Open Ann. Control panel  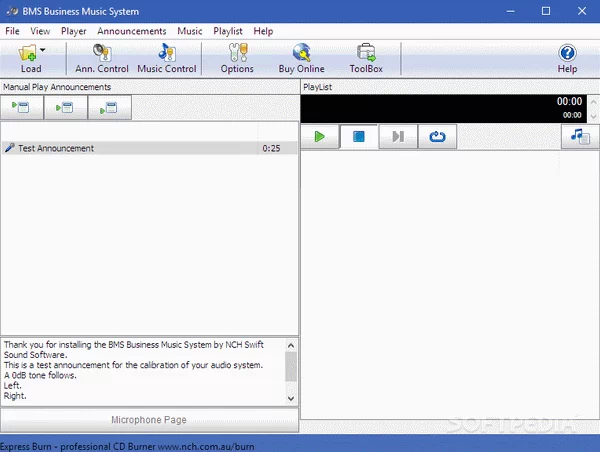coord(102,57)
